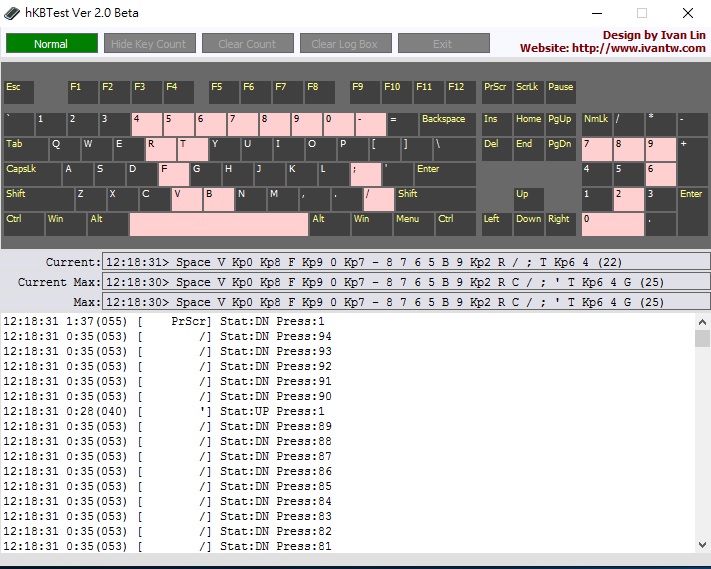Click the ScrLk key tile
Image resolution: width=711 pixels, height=569 pixels.
pyautogui.click(x=528, y=92)
